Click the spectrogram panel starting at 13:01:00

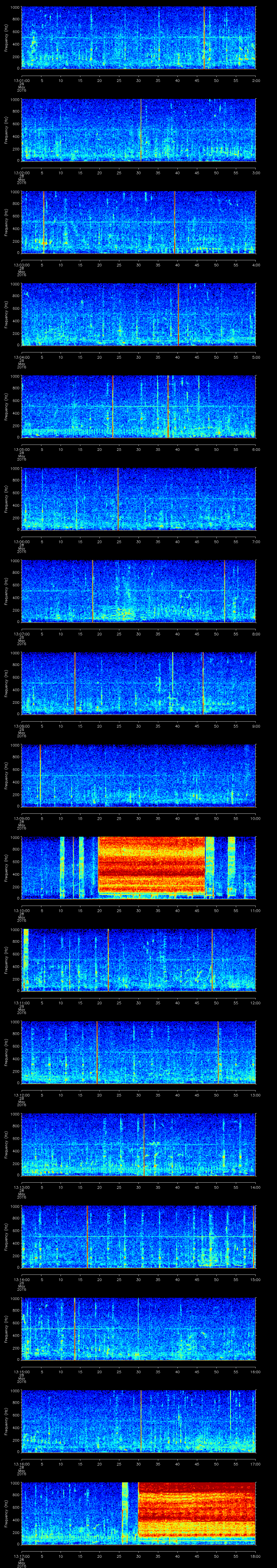139,38
